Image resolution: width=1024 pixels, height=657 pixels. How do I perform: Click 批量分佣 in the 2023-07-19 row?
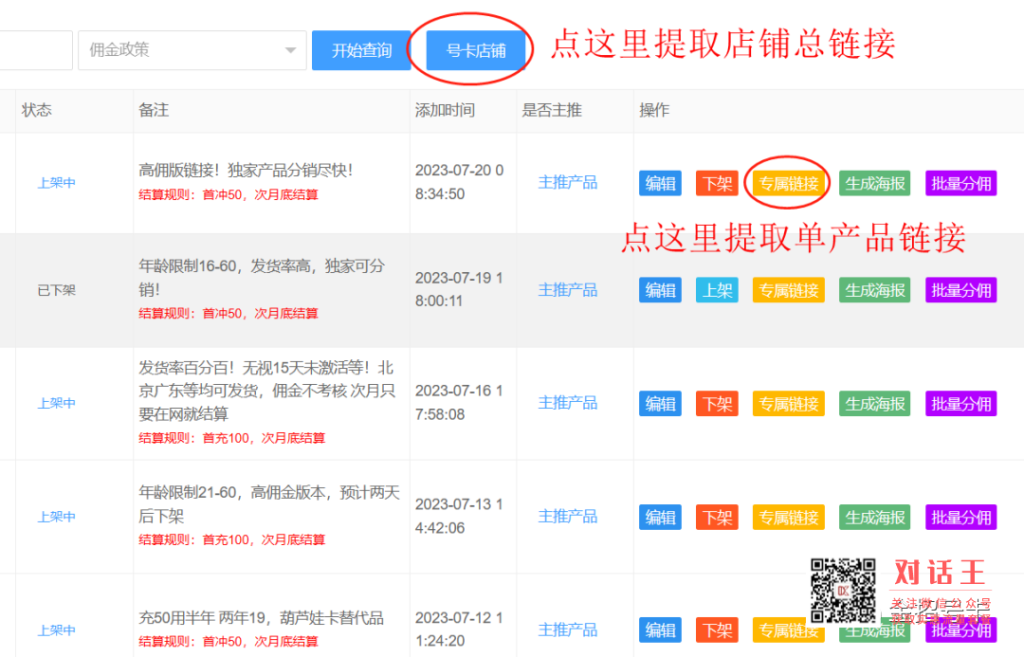[961, 290]
